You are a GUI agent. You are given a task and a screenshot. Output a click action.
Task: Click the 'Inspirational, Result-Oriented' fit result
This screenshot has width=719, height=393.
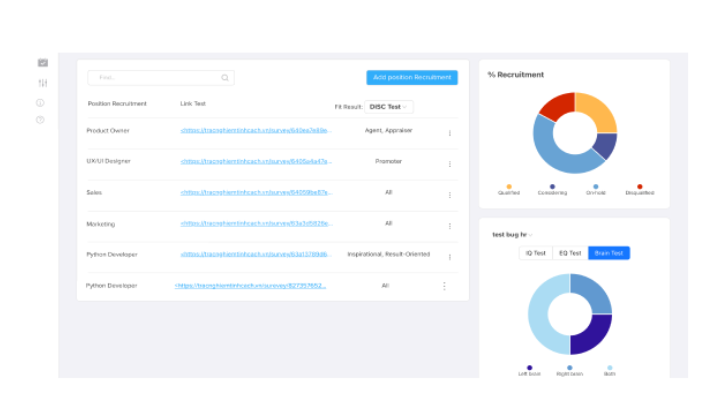point(388,254)
